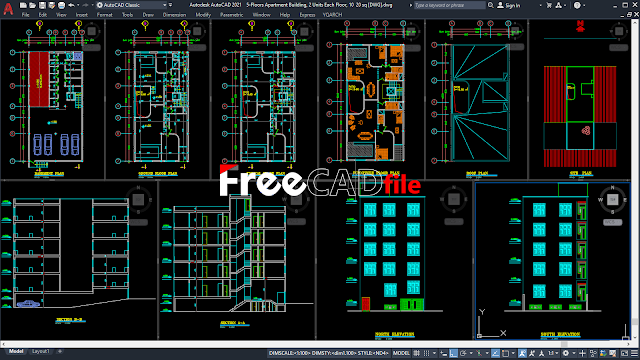Open the Quick Access Toolbar customize arrow
The image size is (640, 360).
[171, 5]
